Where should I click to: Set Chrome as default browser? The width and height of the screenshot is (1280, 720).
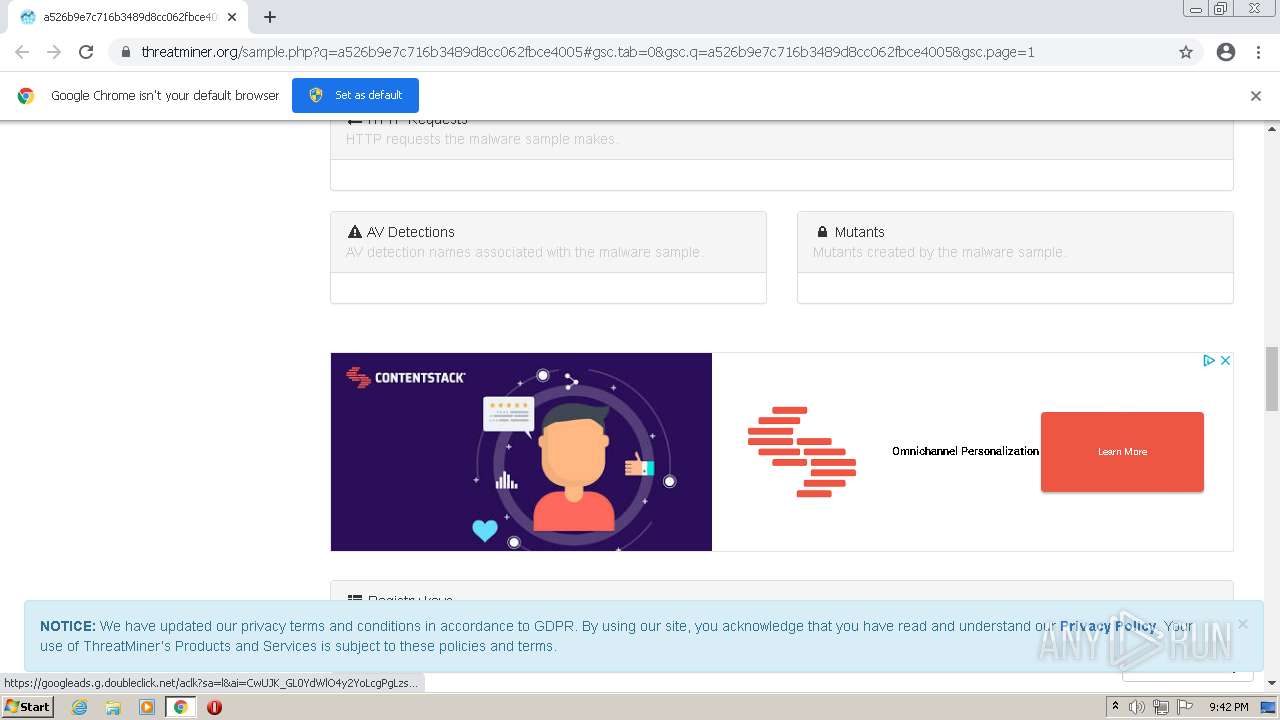coord(355,95)
